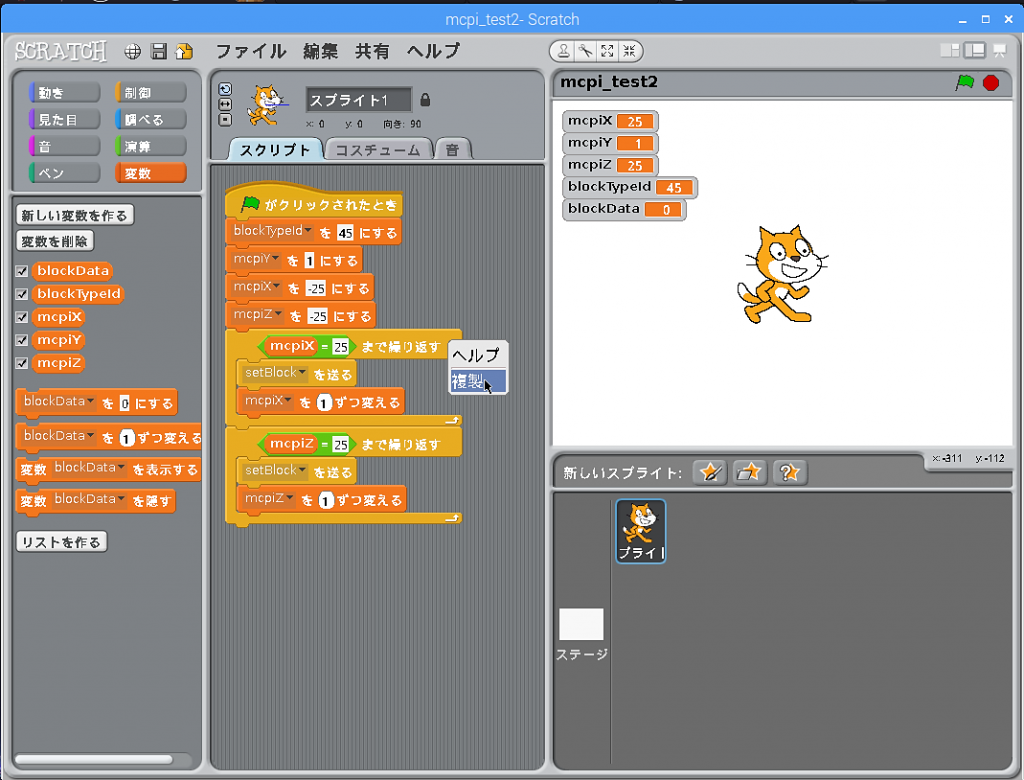Viewport: 1024px width, 780px height.
Task: Click the Scratch logo
Action: coord(61,51)
